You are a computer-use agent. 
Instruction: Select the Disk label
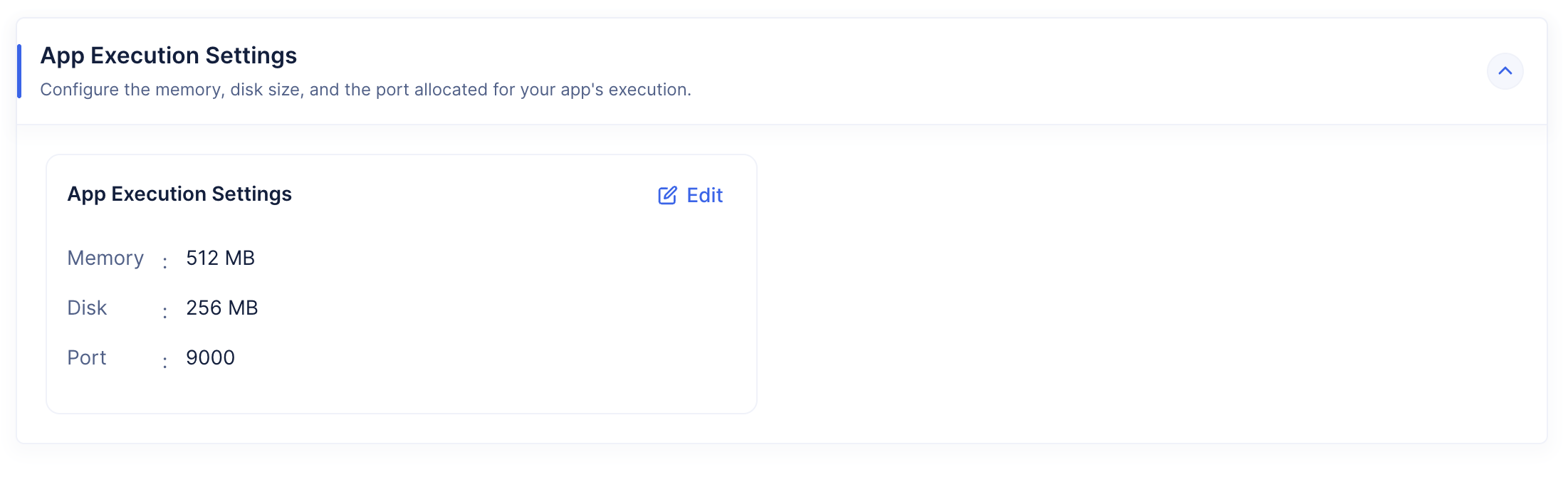[x=87, y=308]
